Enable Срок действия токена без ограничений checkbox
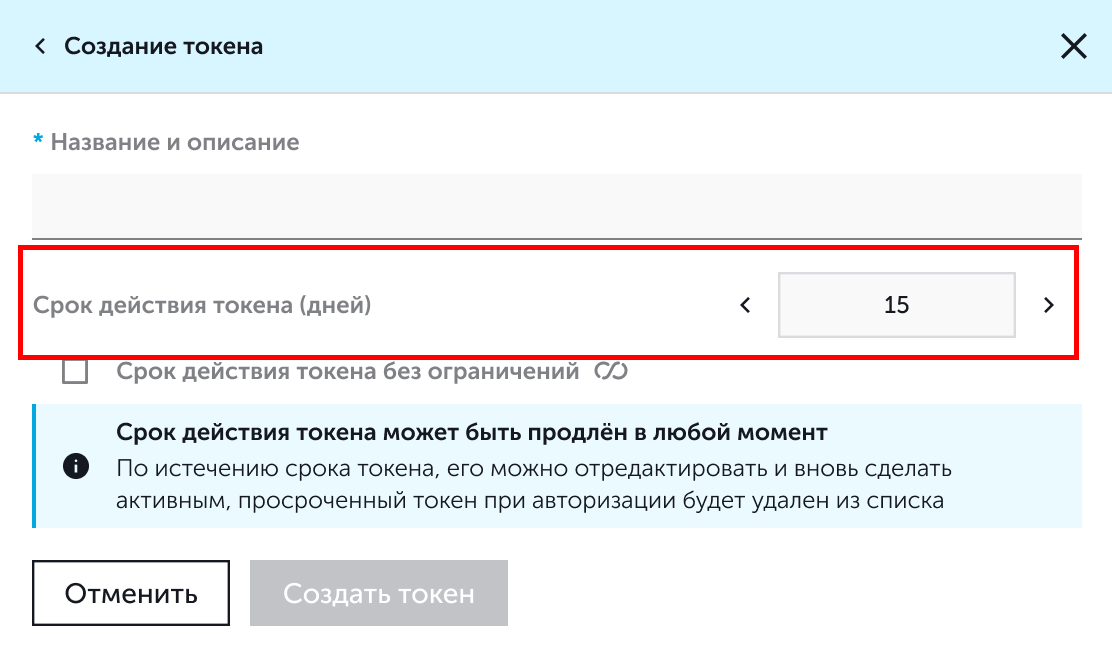 pyautogui.click(x=75, y=371)
